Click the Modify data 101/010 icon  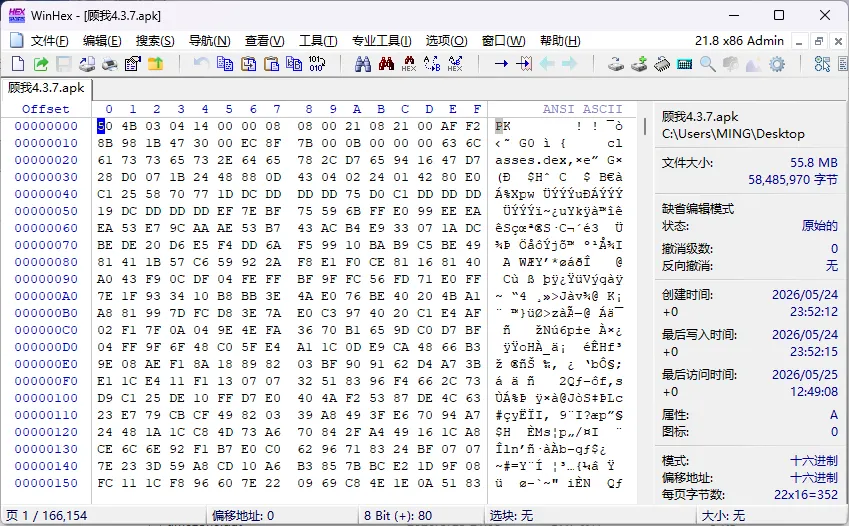[x=317, y=64]
